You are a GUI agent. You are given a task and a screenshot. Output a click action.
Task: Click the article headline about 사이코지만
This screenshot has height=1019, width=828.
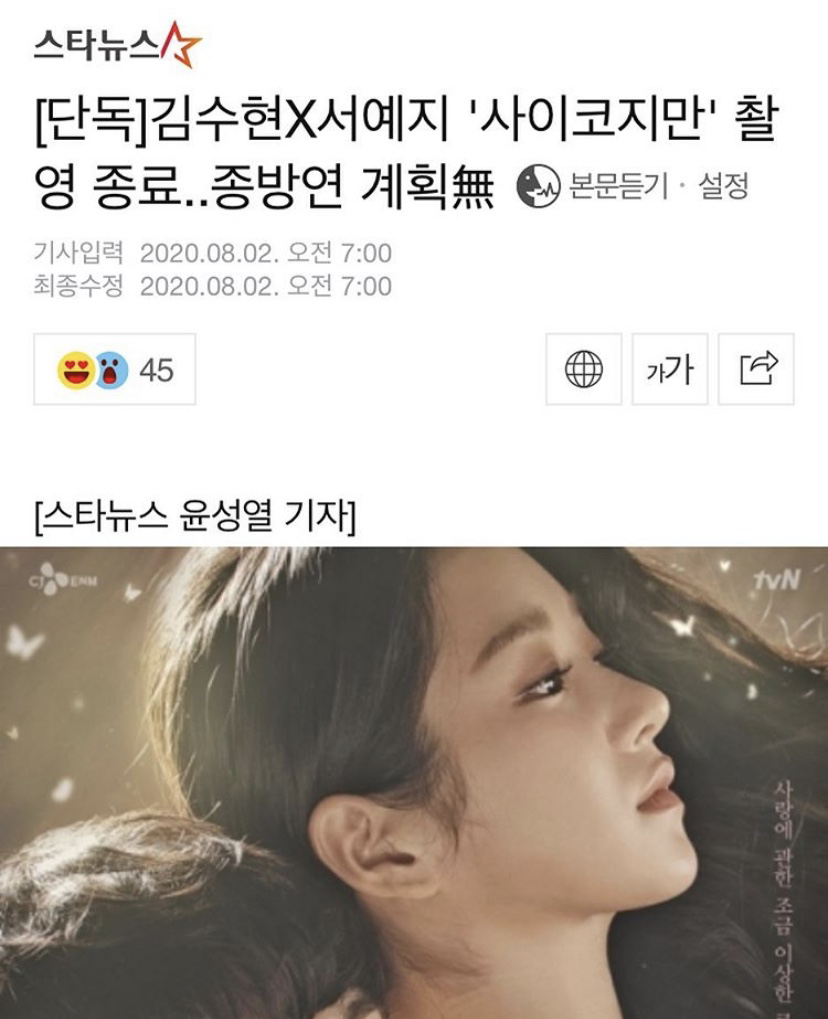coord(404,154)
